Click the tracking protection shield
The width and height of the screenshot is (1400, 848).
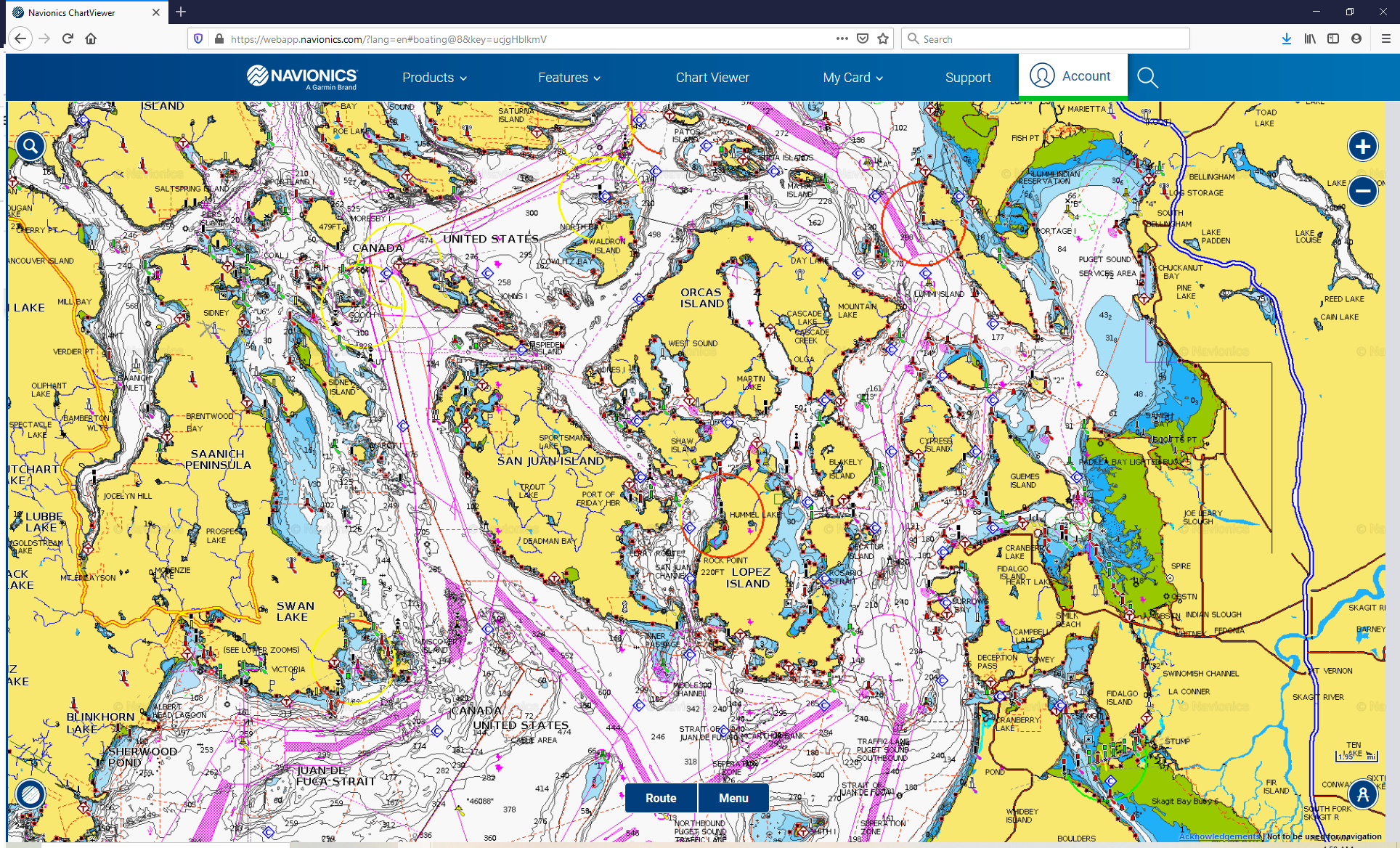(x=198, y=38)
